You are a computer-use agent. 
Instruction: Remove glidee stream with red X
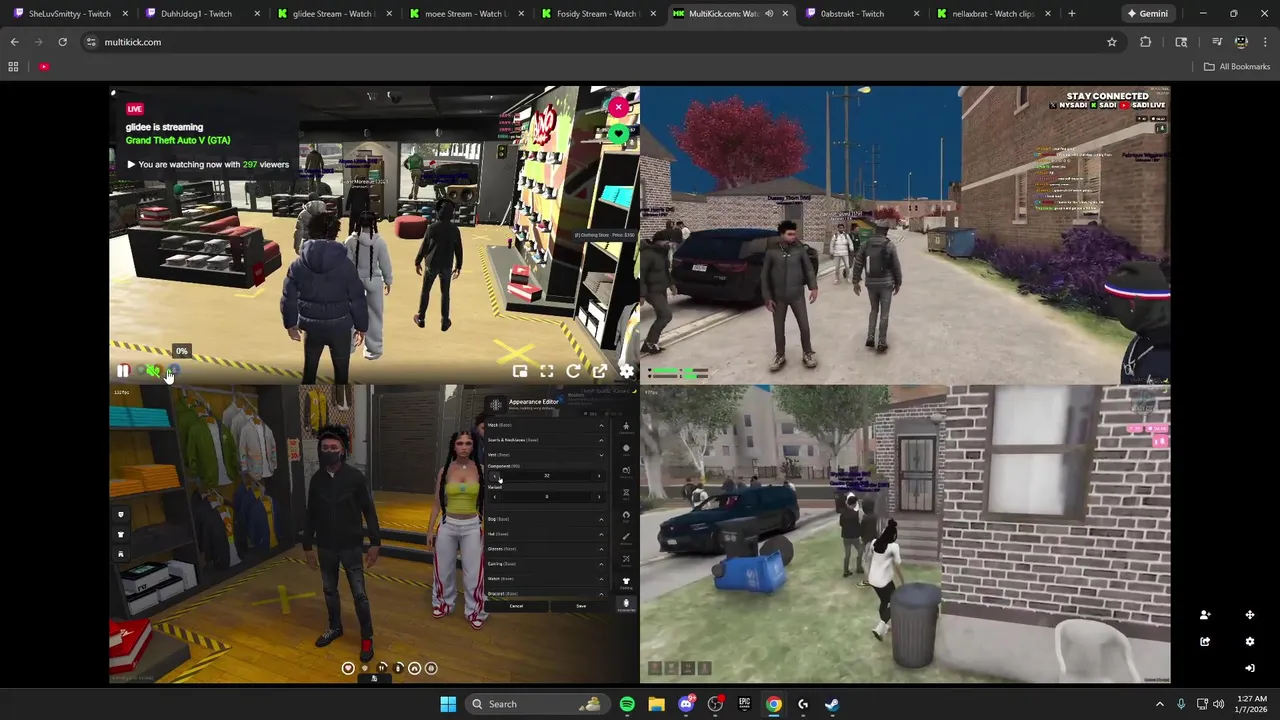click(619, 107)
